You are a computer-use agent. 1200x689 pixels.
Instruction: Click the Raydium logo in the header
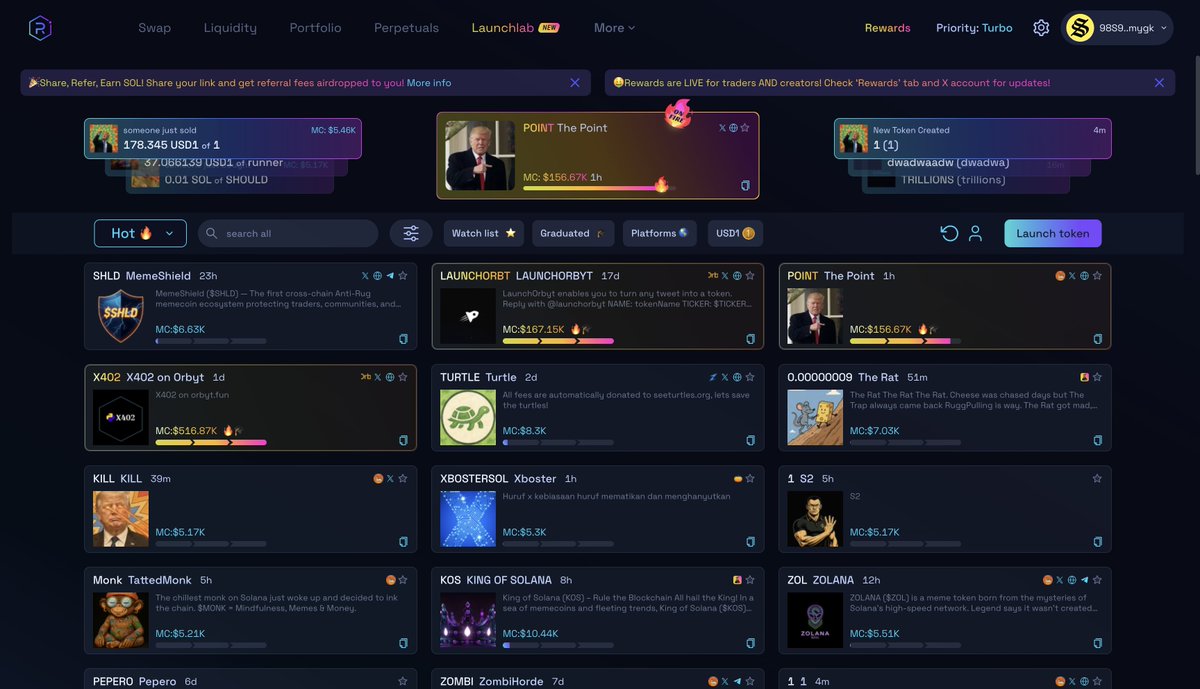click(x=40, y=28)
